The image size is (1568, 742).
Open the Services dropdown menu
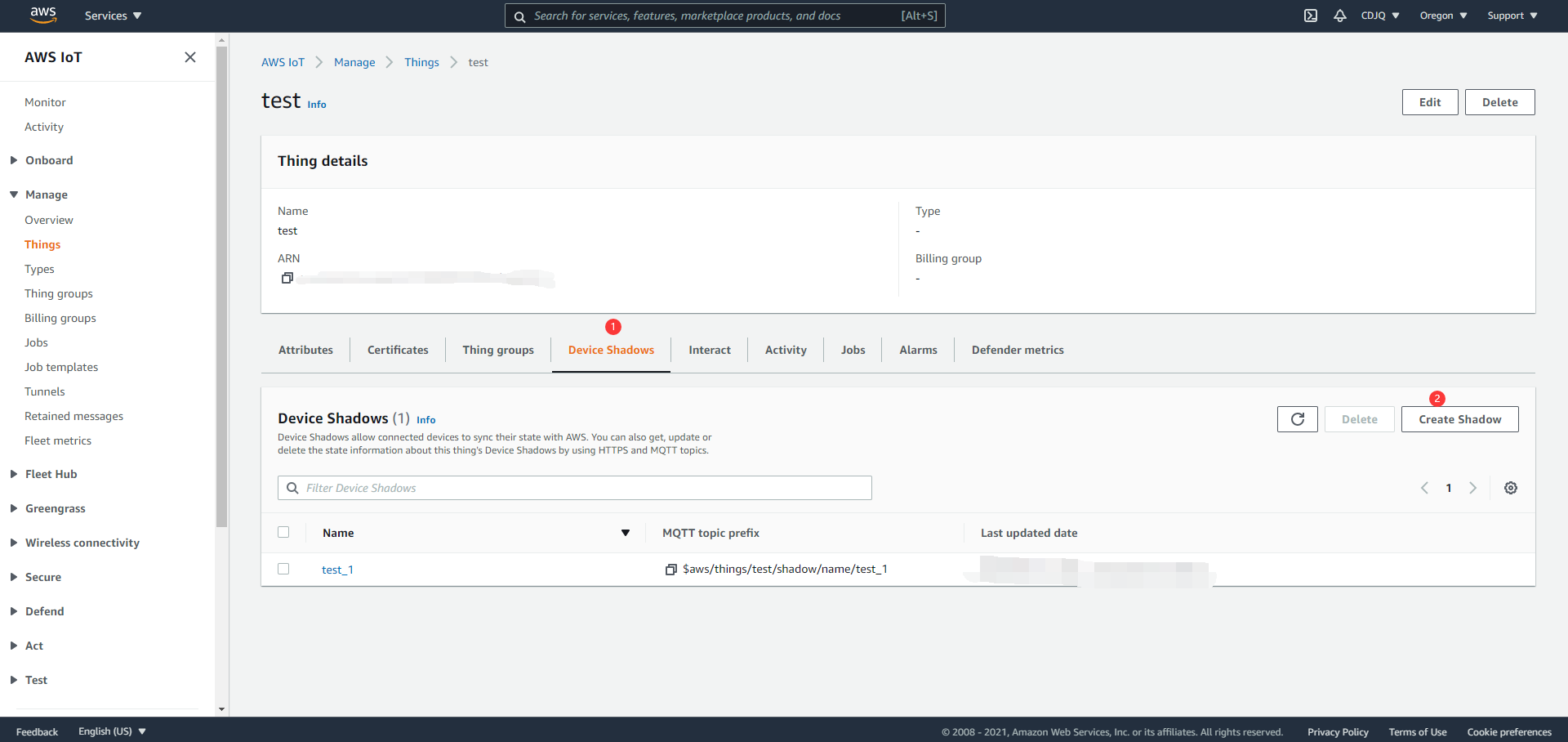pyautogui.click(x=113, y=16)
